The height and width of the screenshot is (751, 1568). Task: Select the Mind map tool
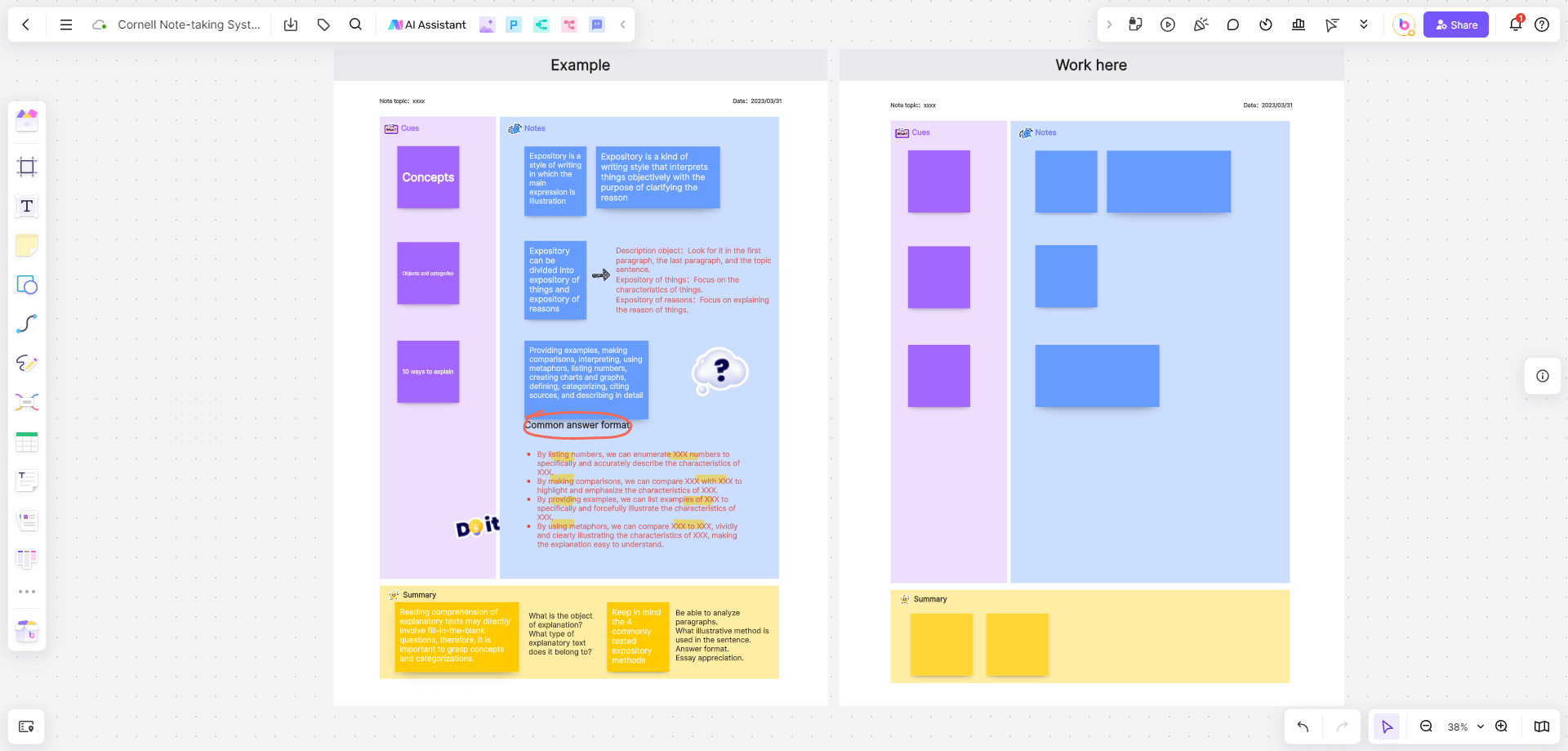pos(27,402)
